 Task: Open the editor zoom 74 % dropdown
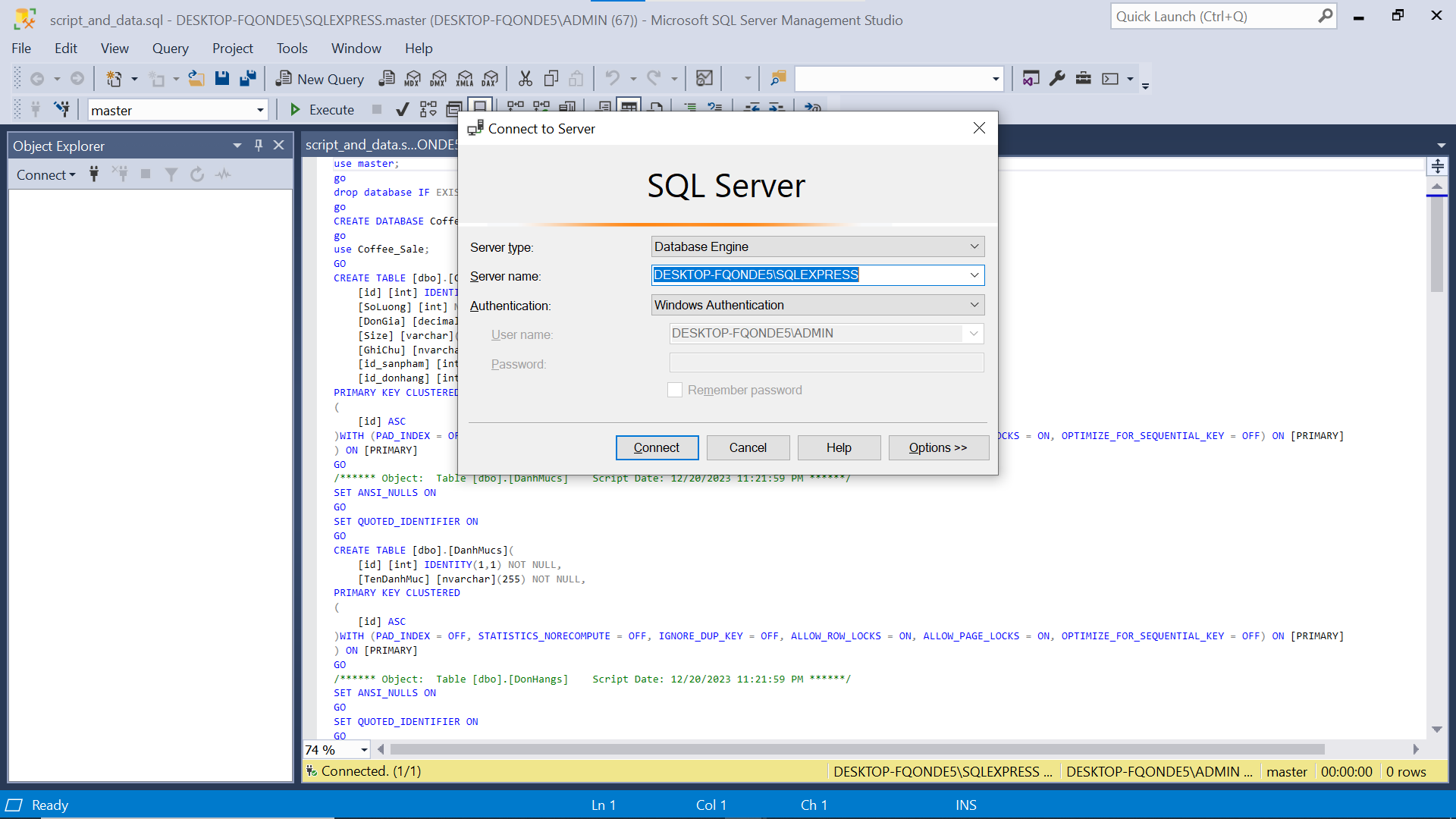364,749
